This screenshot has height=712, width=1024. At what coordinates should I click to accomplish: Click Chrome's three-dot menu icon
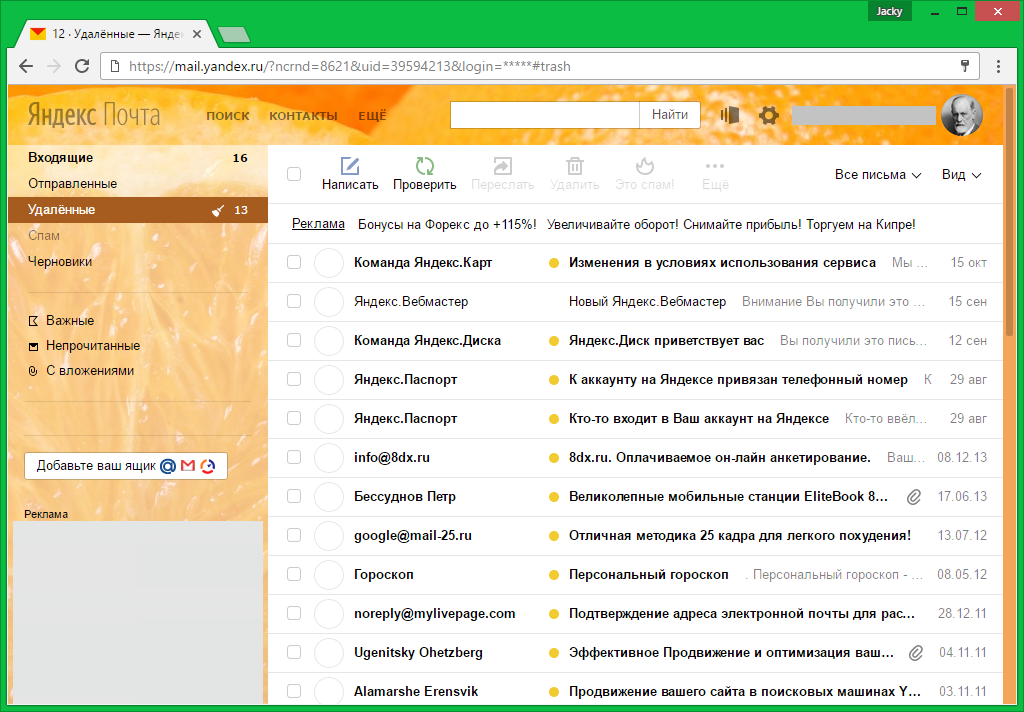(x=998, y=67)
